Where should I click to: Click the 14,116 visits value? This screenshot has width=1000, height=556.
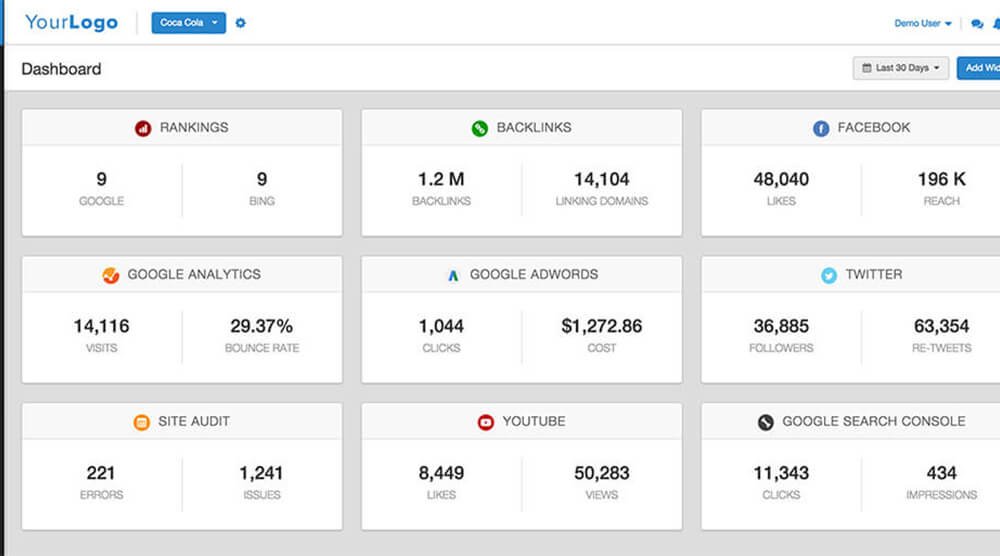[x=101, y=326]
